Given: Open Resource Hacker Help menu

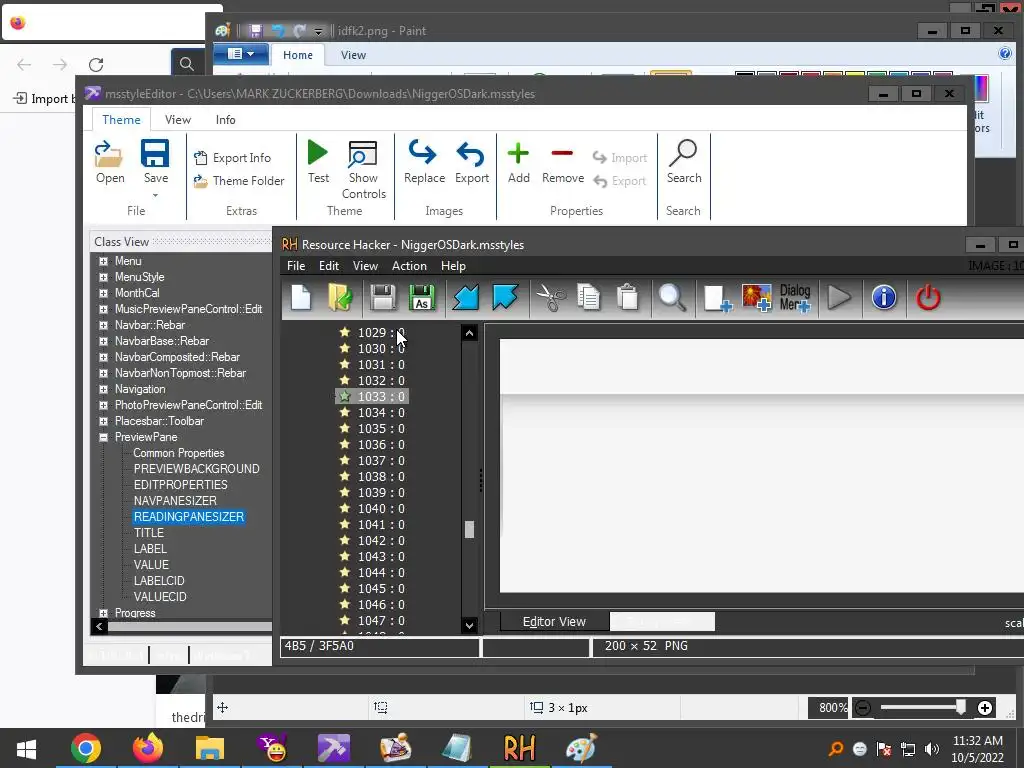Looking at the screenshot, I should coord(453,266).
